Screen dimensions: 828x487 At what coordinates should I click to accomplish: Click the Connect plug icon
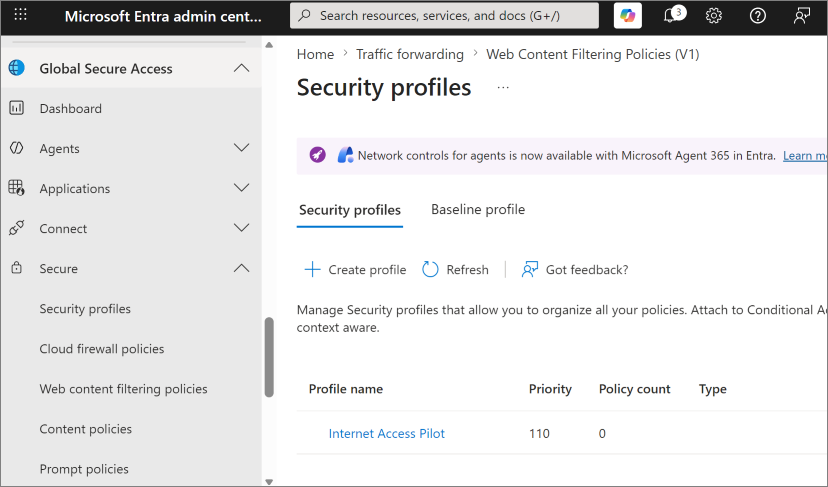(16, 228)
